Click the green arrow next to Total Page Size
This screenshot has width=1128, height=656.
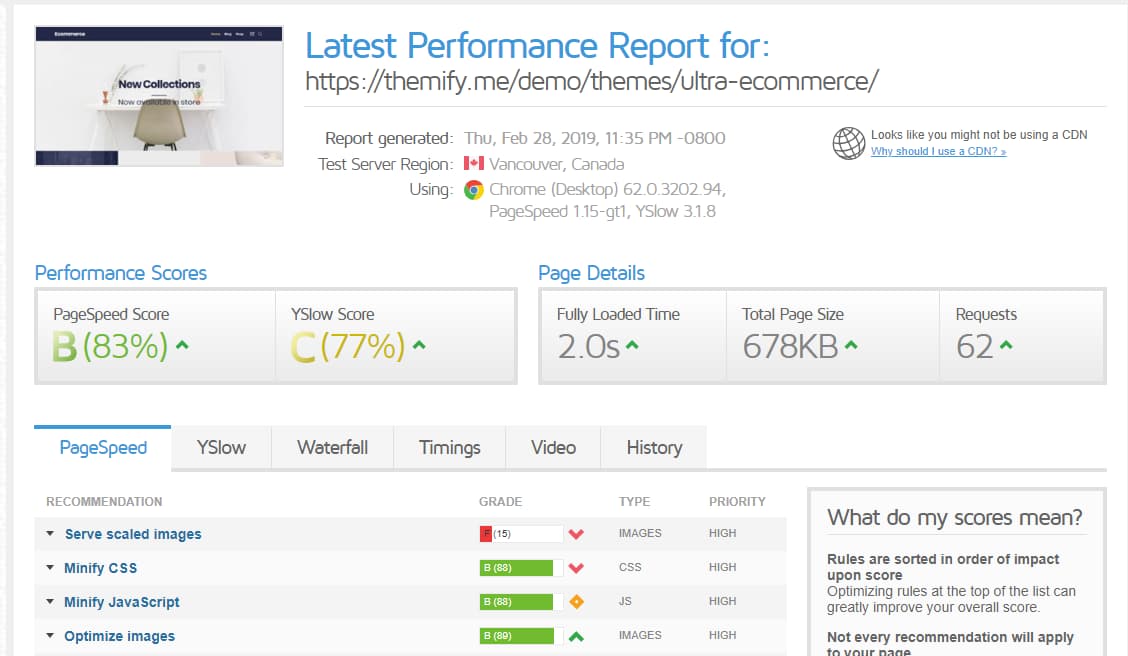(850, 346)
